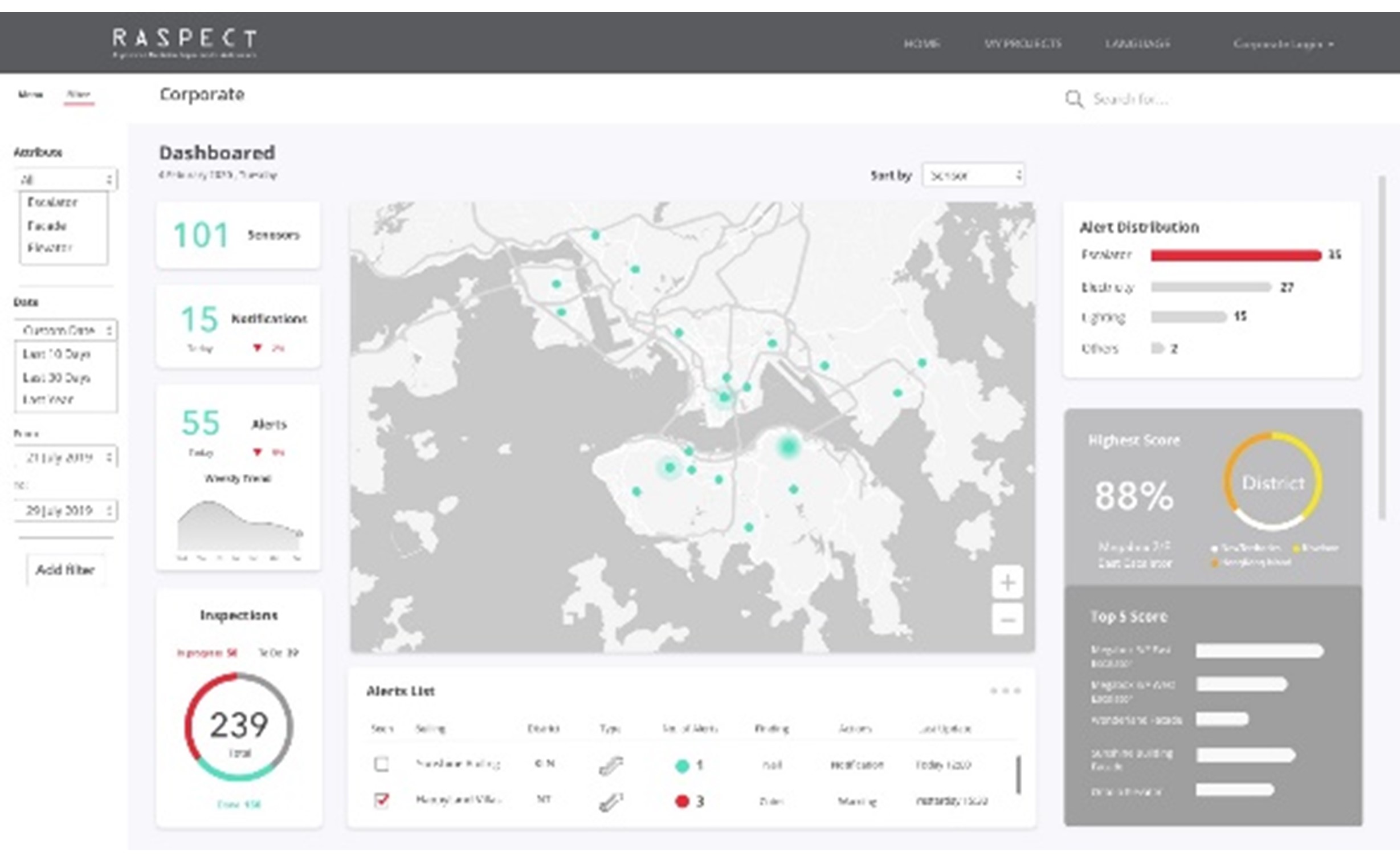Viewport: 1400px width, 862px height.
Task: Click the search magnifier icon
Action: [x=1074, y=99]
